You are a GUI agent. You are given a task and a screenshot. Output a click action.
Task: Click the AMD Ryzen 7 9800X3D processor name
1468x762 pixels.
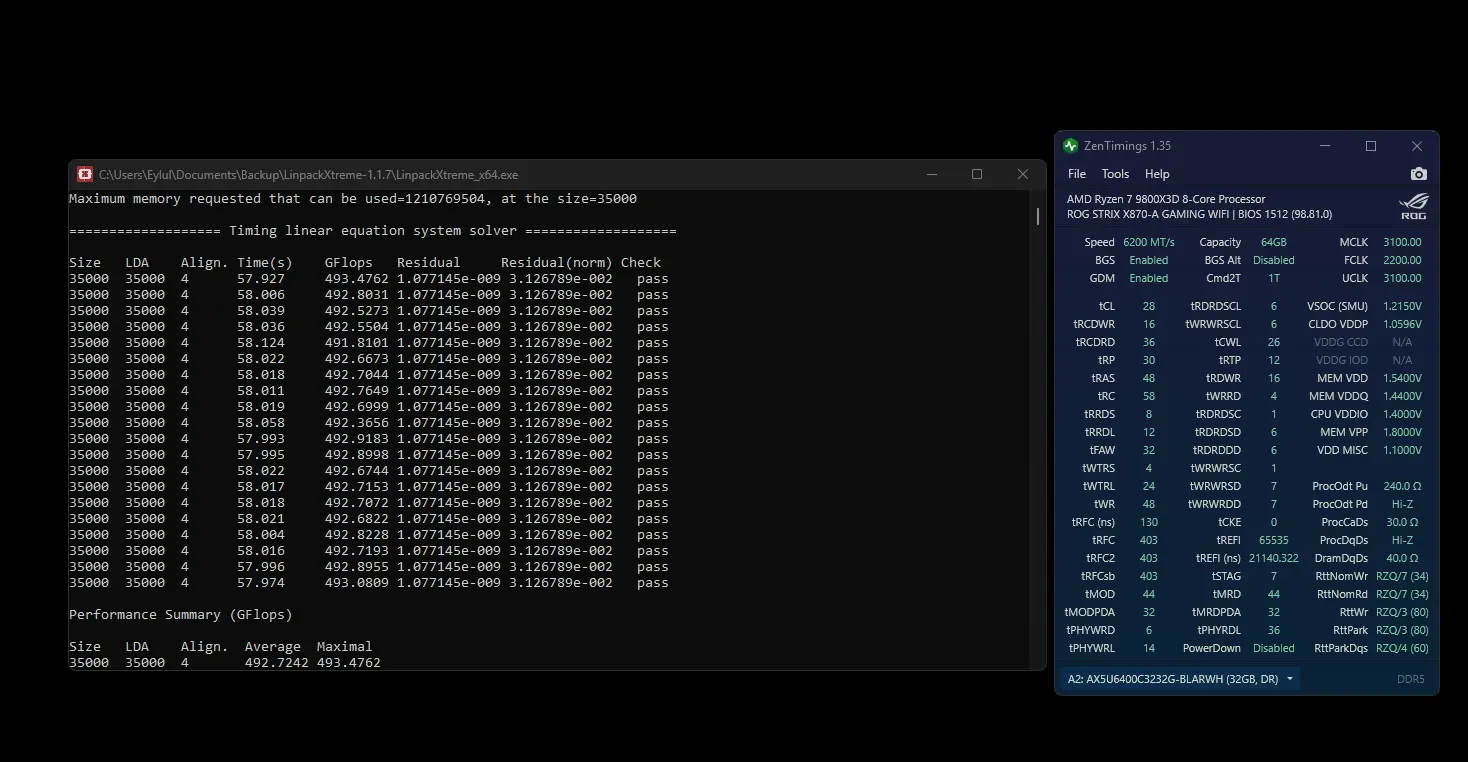(1166, 199)
